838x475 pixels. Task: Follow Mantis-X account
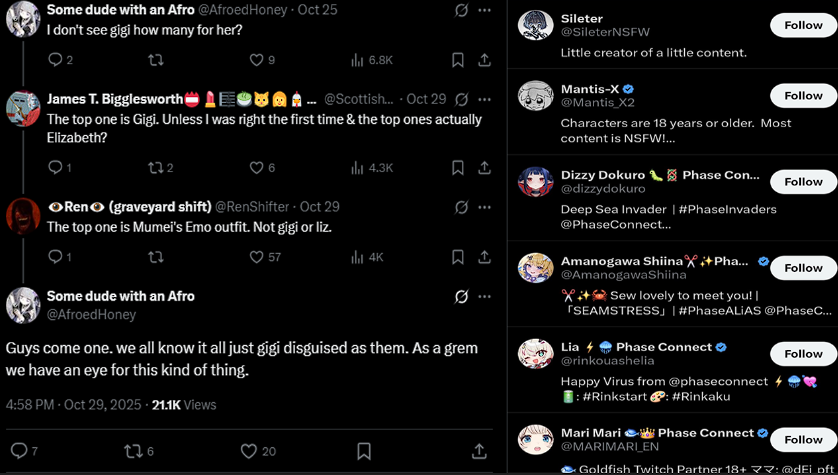click(x=803, y=95)
